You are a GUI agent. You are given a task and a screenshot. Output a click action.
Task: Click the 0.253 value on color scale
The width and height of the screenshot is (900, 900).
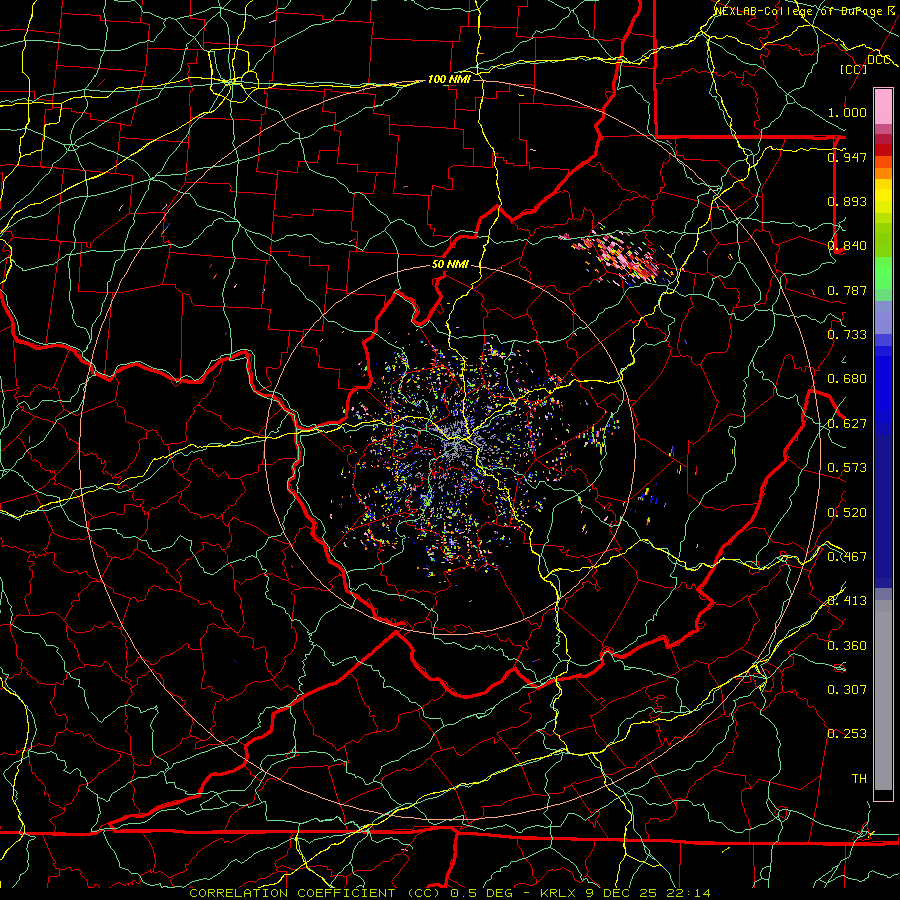847,734
